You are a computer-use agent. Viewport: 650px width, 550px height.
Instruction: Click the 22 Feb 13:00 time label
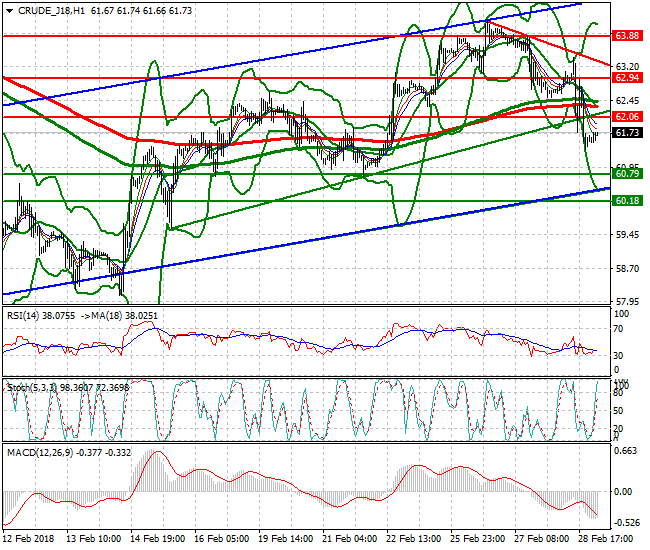tap(414, 539)
